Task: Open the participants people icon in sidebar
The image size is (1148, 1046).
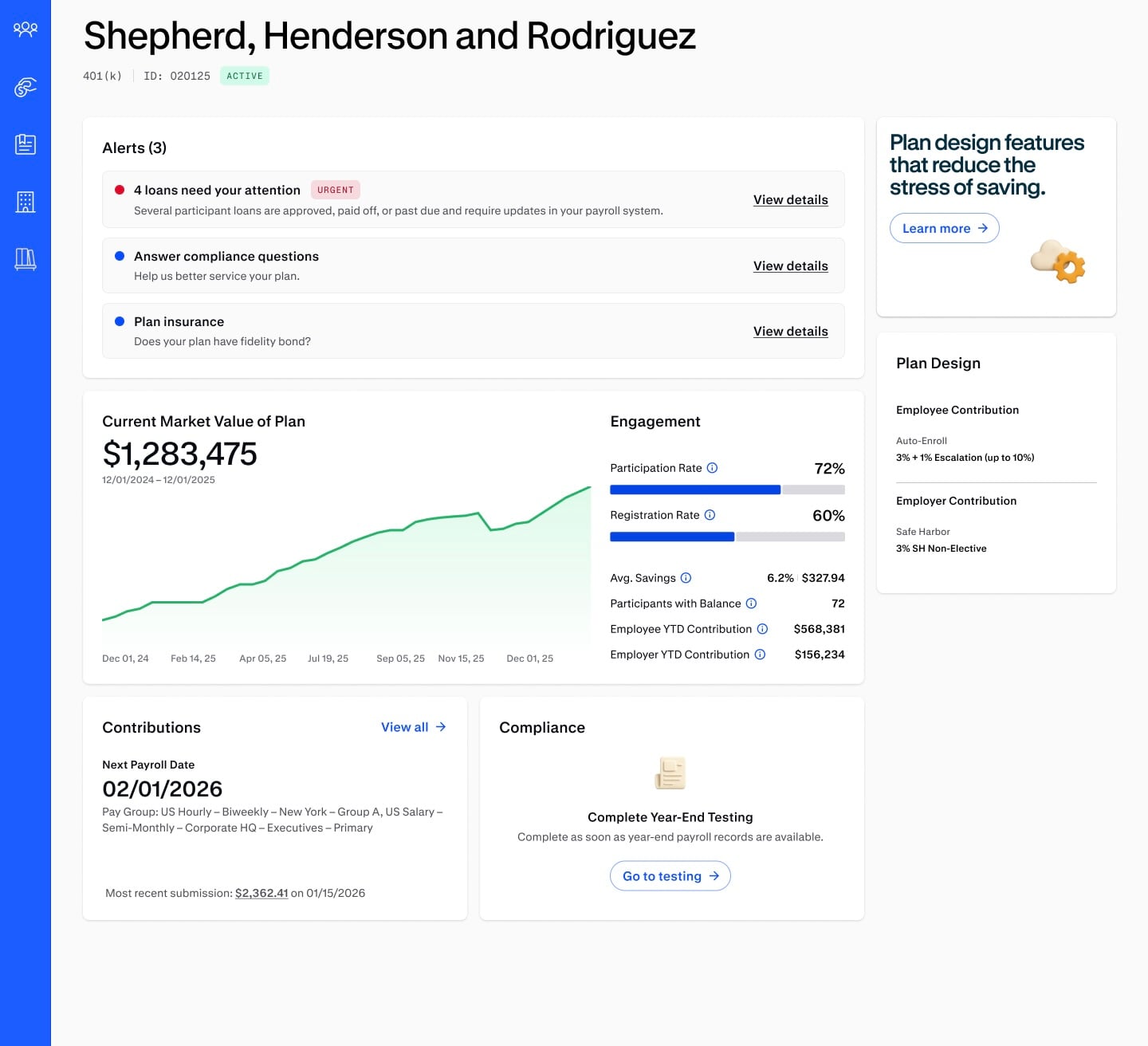Action: 26,29
